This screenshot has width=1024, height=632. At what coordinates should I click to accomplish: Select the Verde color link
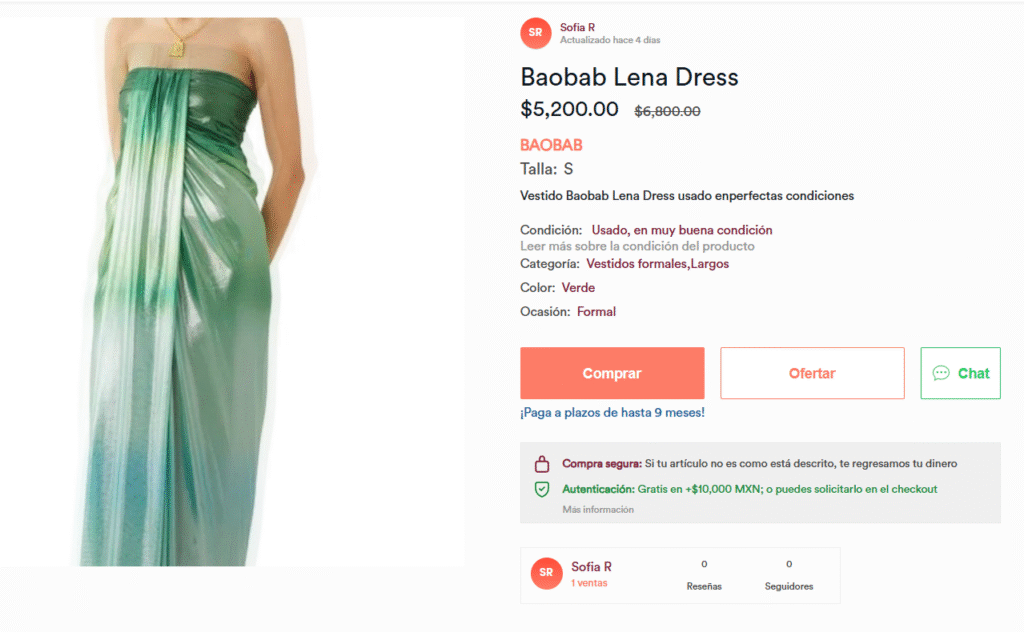point(578,288)
